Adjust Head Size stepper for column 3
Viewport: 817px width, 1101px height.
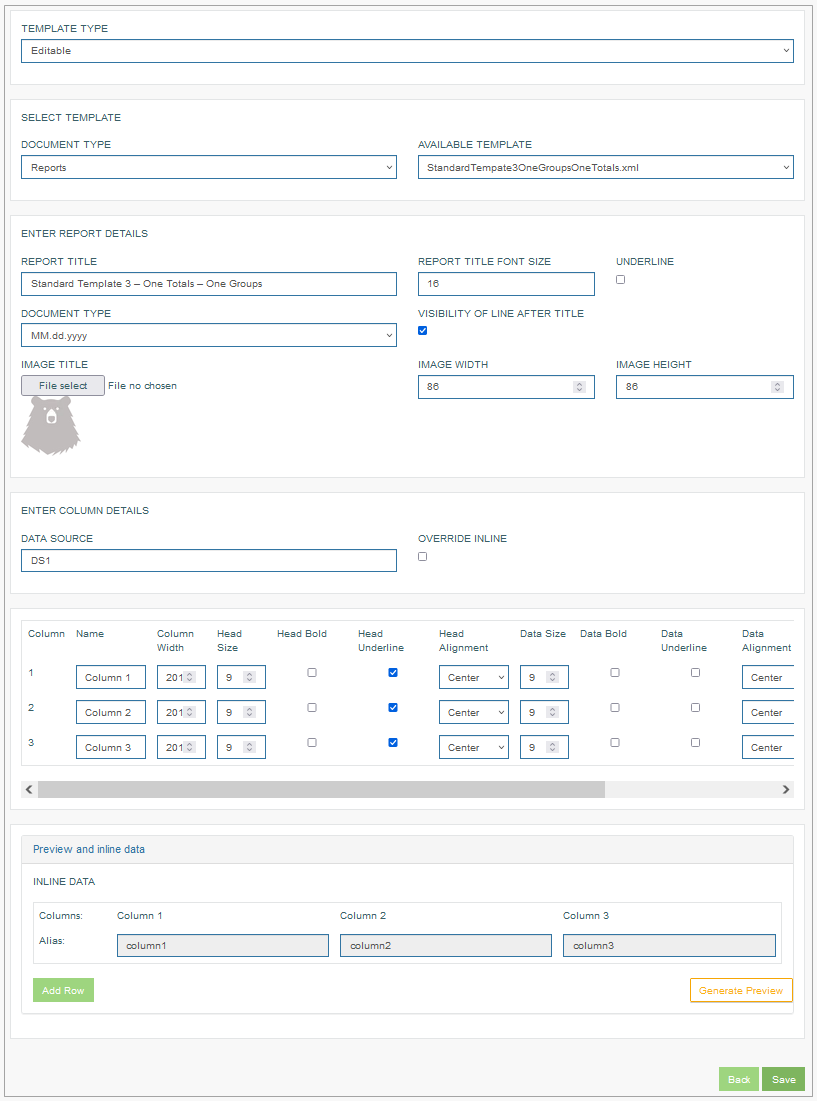point(249,748)
